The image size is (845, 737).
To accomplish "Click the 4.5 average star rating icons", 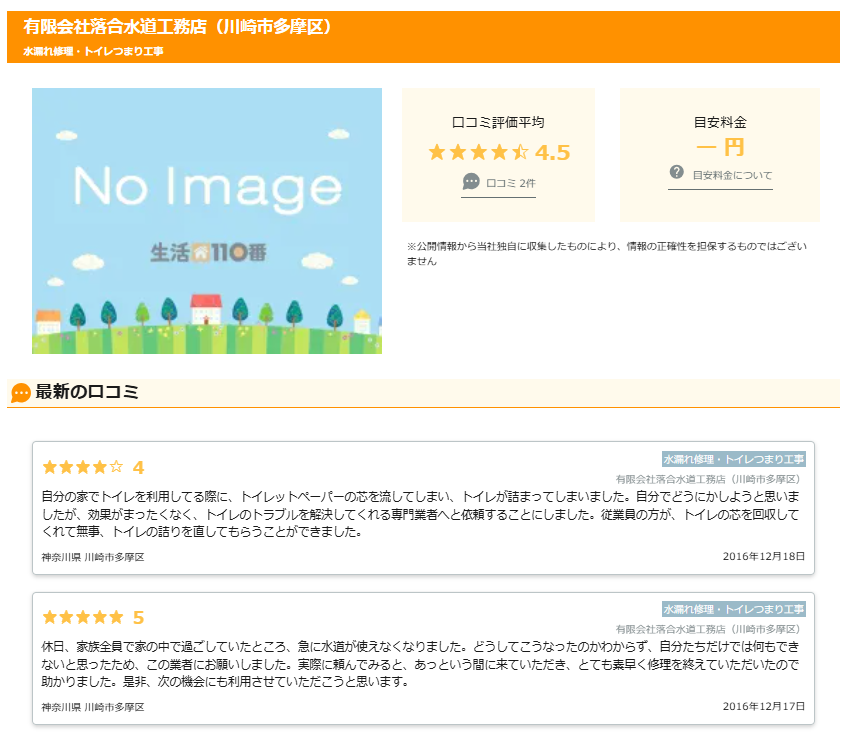I will (x=478, y=153).
